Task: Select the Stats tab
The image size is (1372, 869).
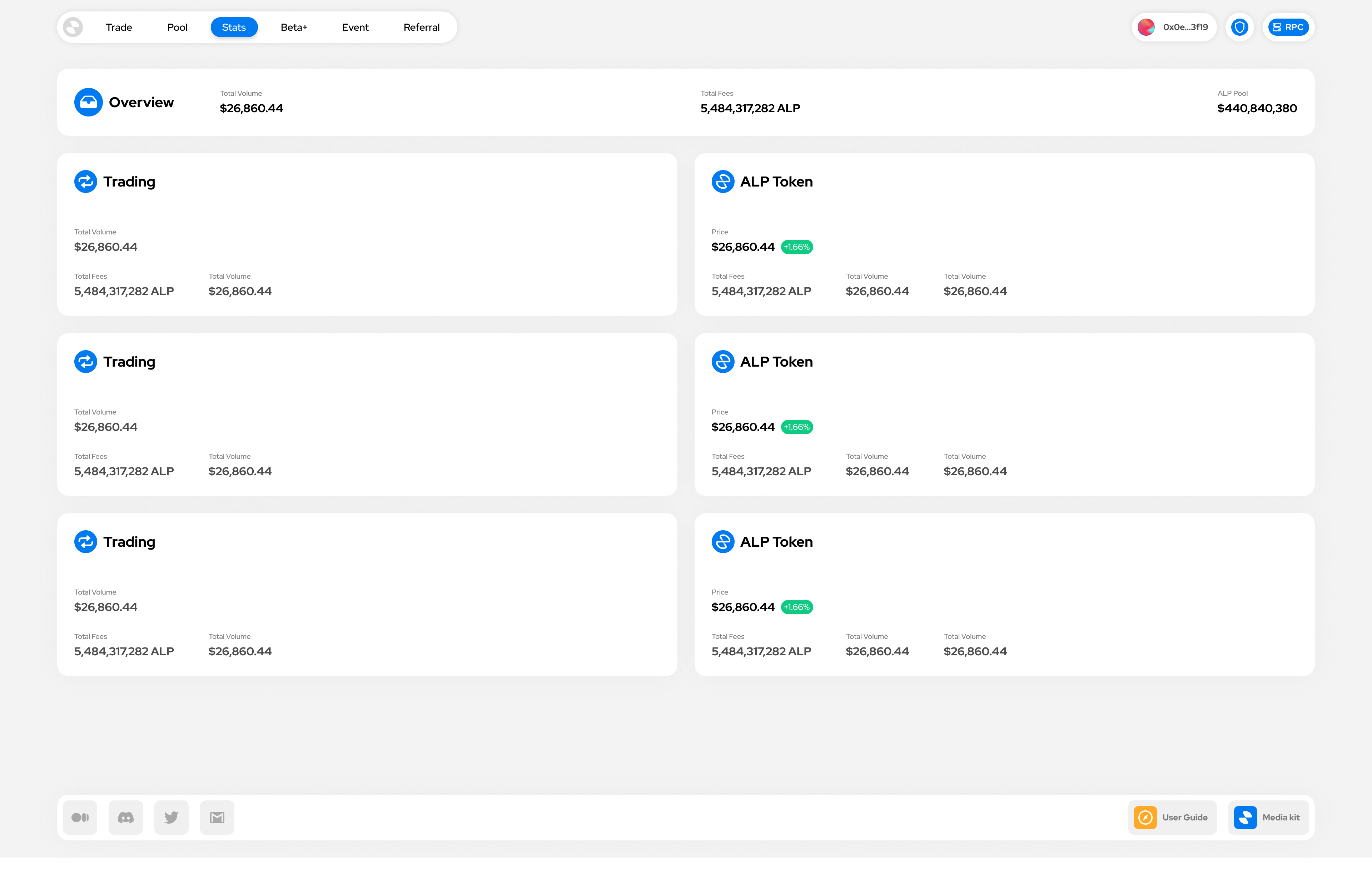Action: [x=234, y=28]
